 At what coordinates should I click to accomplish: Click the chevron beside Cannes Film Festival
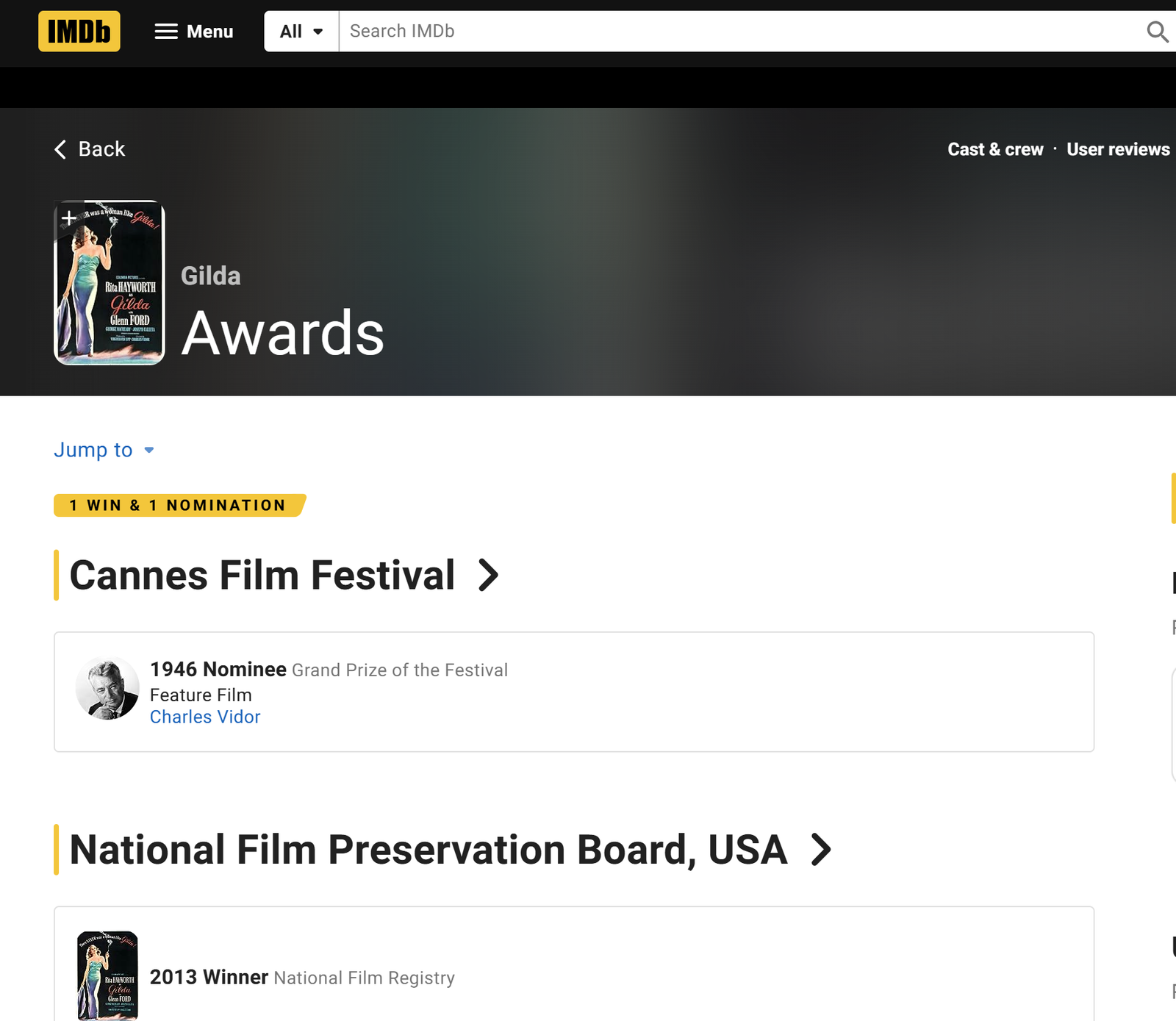pos(489,575)
